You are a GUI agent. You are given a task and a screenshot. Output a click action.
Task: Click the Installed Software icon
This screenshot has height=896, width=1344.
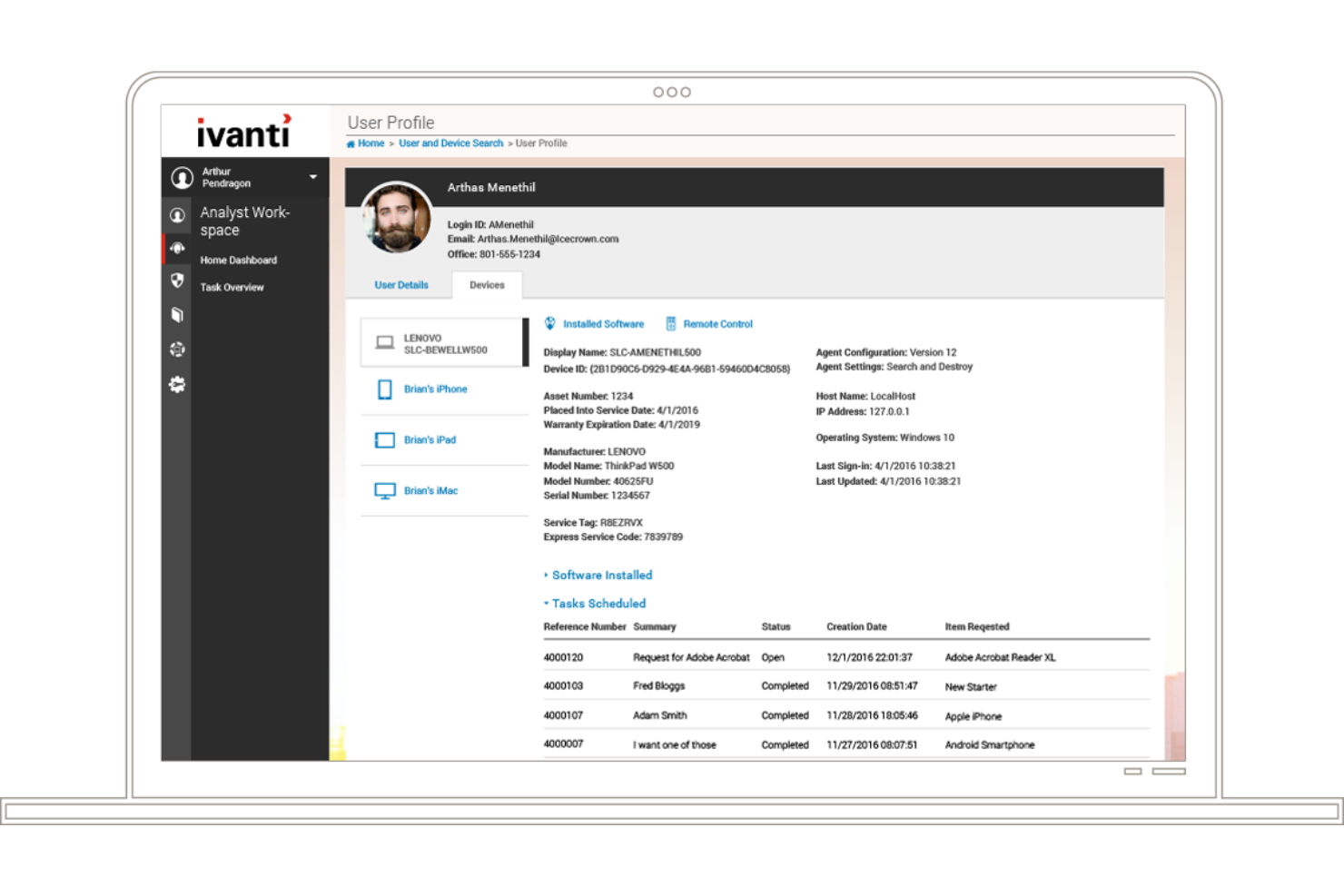point(550,324)
